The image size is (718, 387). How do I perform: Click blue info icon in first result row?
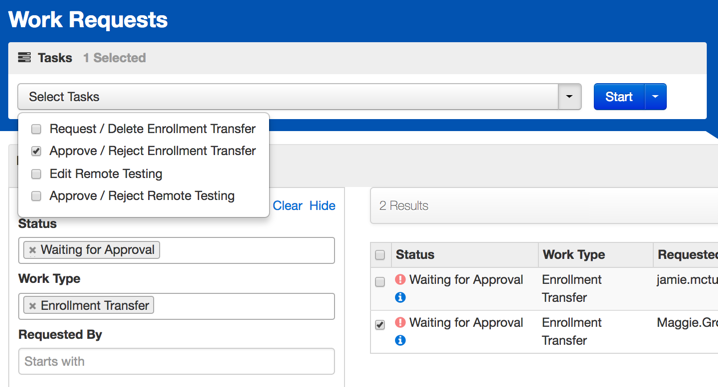pos(400,298)
